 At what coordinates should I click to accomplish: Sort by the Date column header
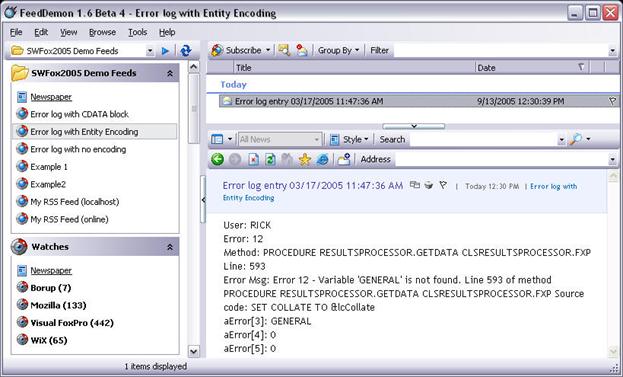point(532,68)
